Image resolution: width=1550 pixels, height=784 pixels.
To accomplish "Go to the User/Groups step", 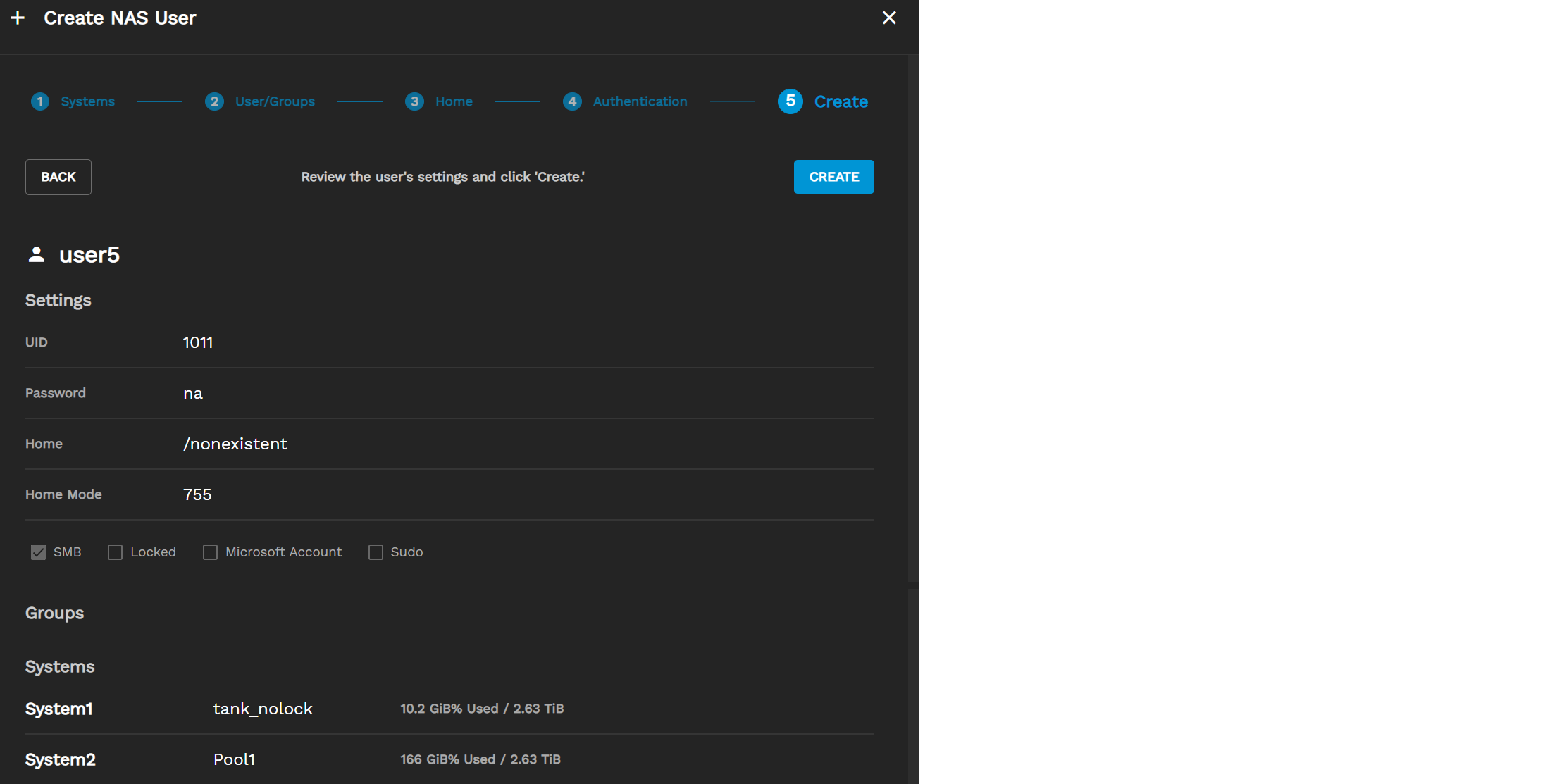I will [x=275, y=101].
